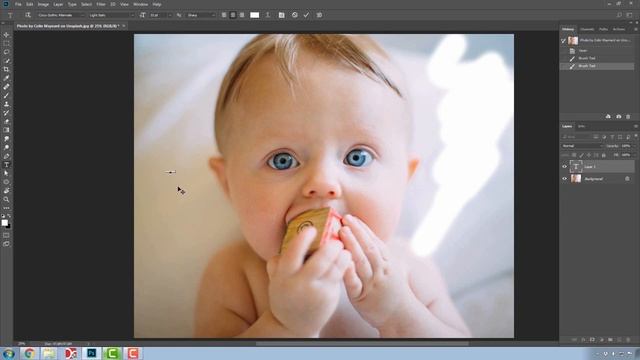
Task: Open the Window menu
Action: [140, 4]
